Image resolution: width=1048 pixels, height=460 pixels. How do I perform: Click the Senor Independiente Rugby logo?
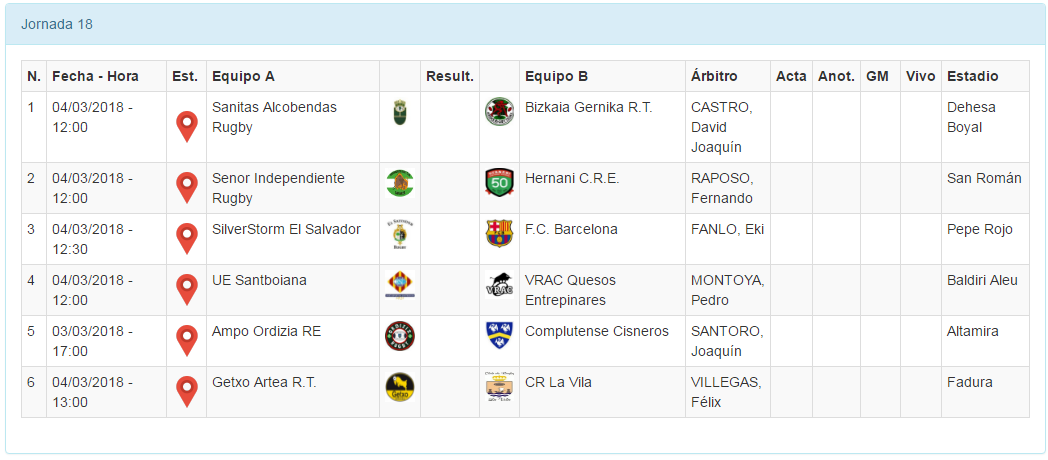pyautogui.click(x=400, y=183)
